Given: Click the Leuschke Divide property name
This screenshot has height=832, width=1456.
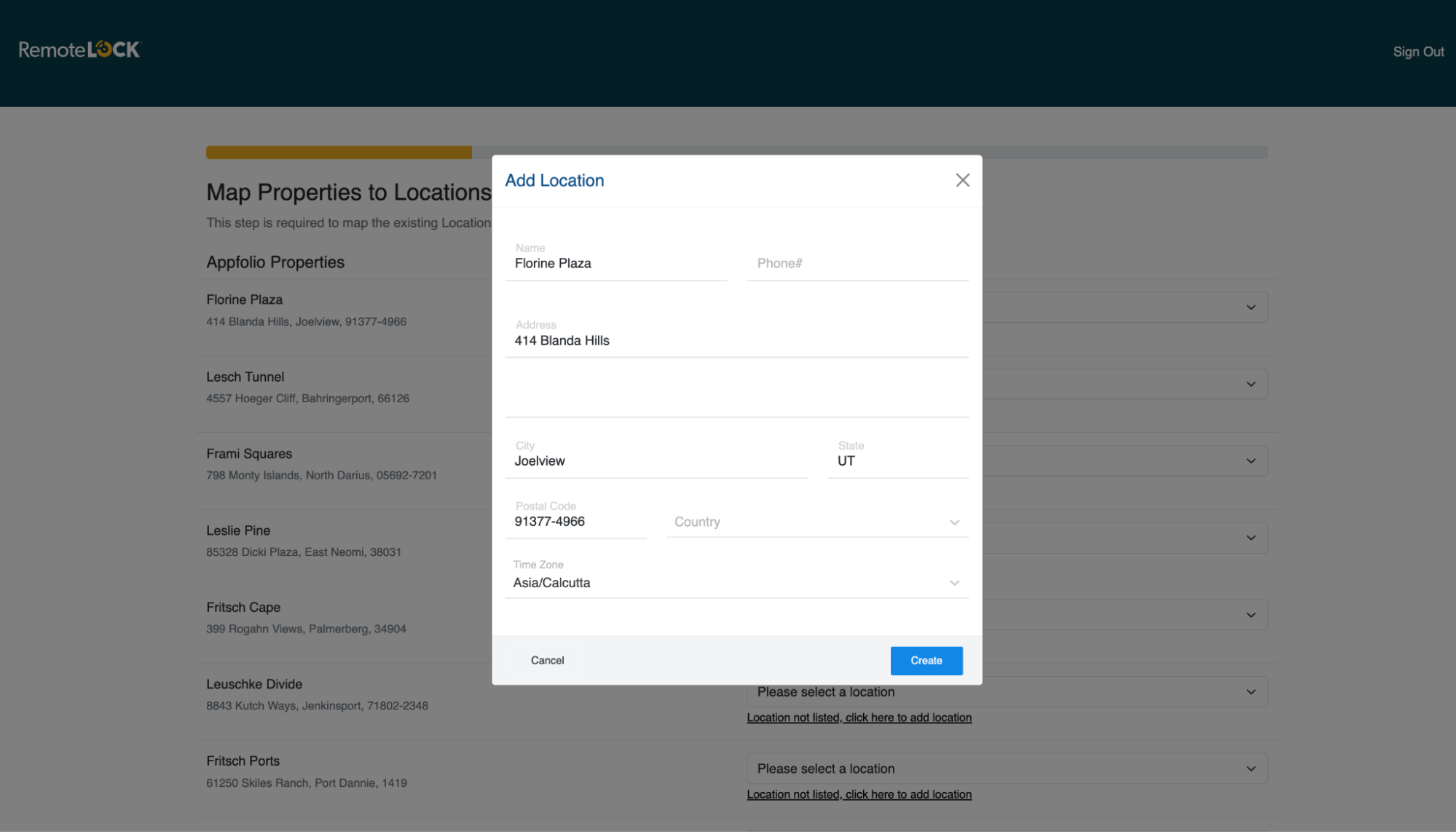Looking at the screenshot, I should click(254, 684).
